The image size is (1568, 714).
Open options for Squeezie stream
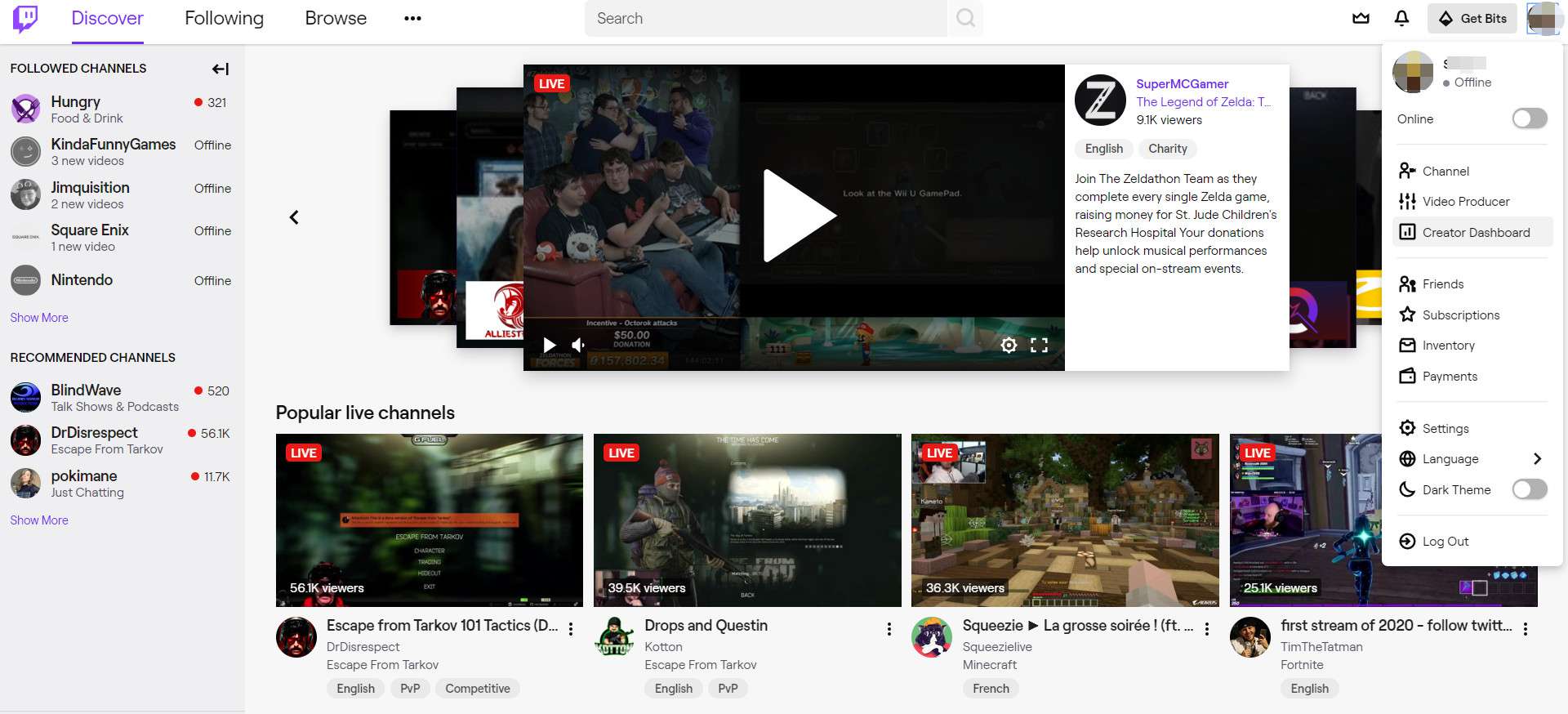(x=1207, y=629)
